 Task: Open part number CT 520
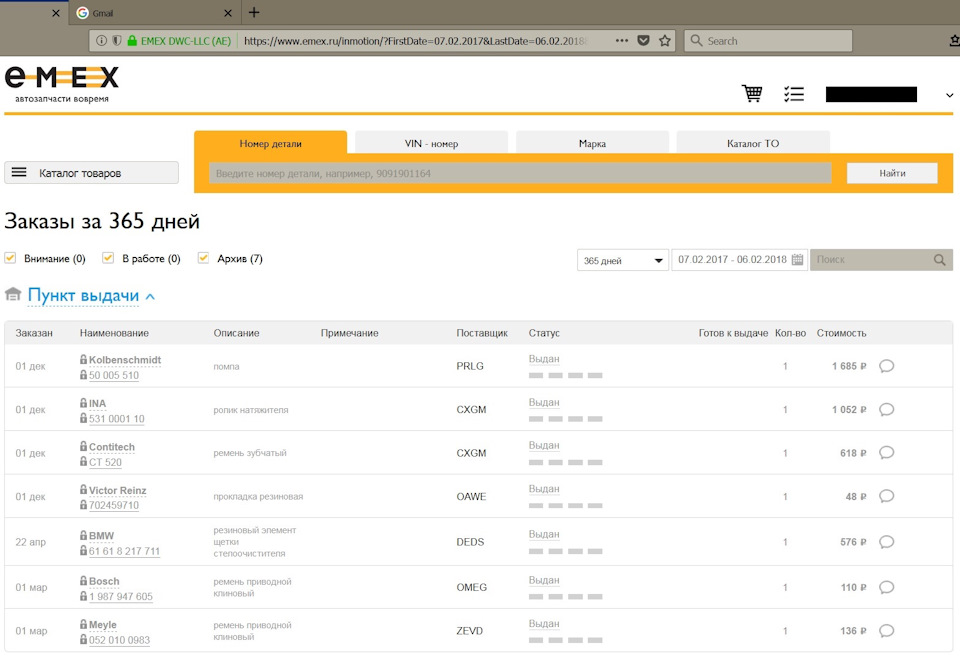point(105,462)
